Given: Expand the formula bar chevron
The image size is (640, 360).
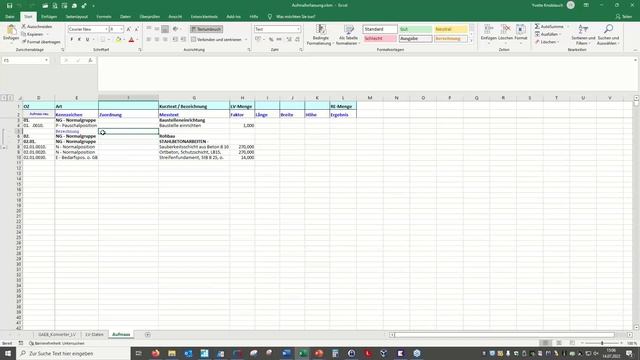Looking at the screenshot, I should click(x=635, y=60).
